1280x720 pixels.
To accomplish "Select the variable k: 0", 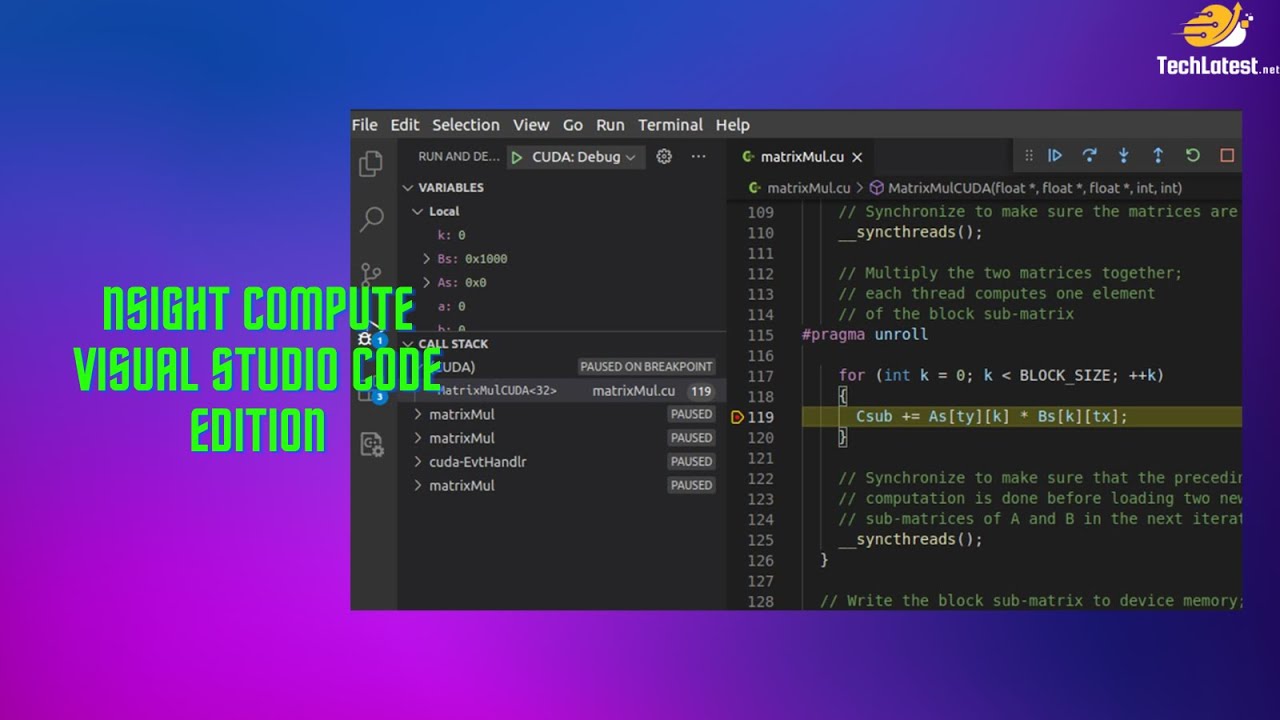I will pos(451,235).
